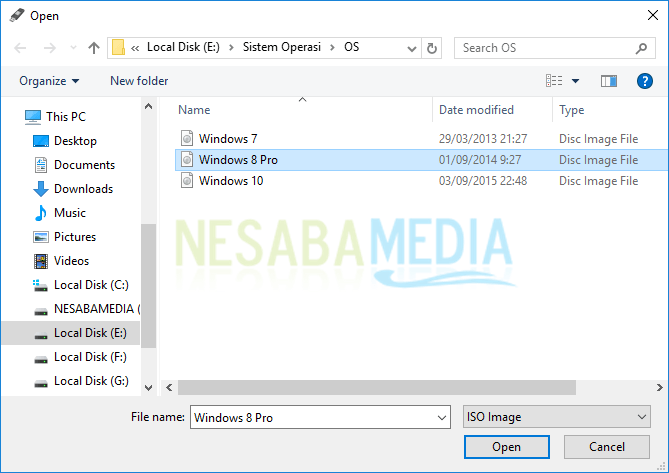Cancel the Open dialog

[606, 447]
